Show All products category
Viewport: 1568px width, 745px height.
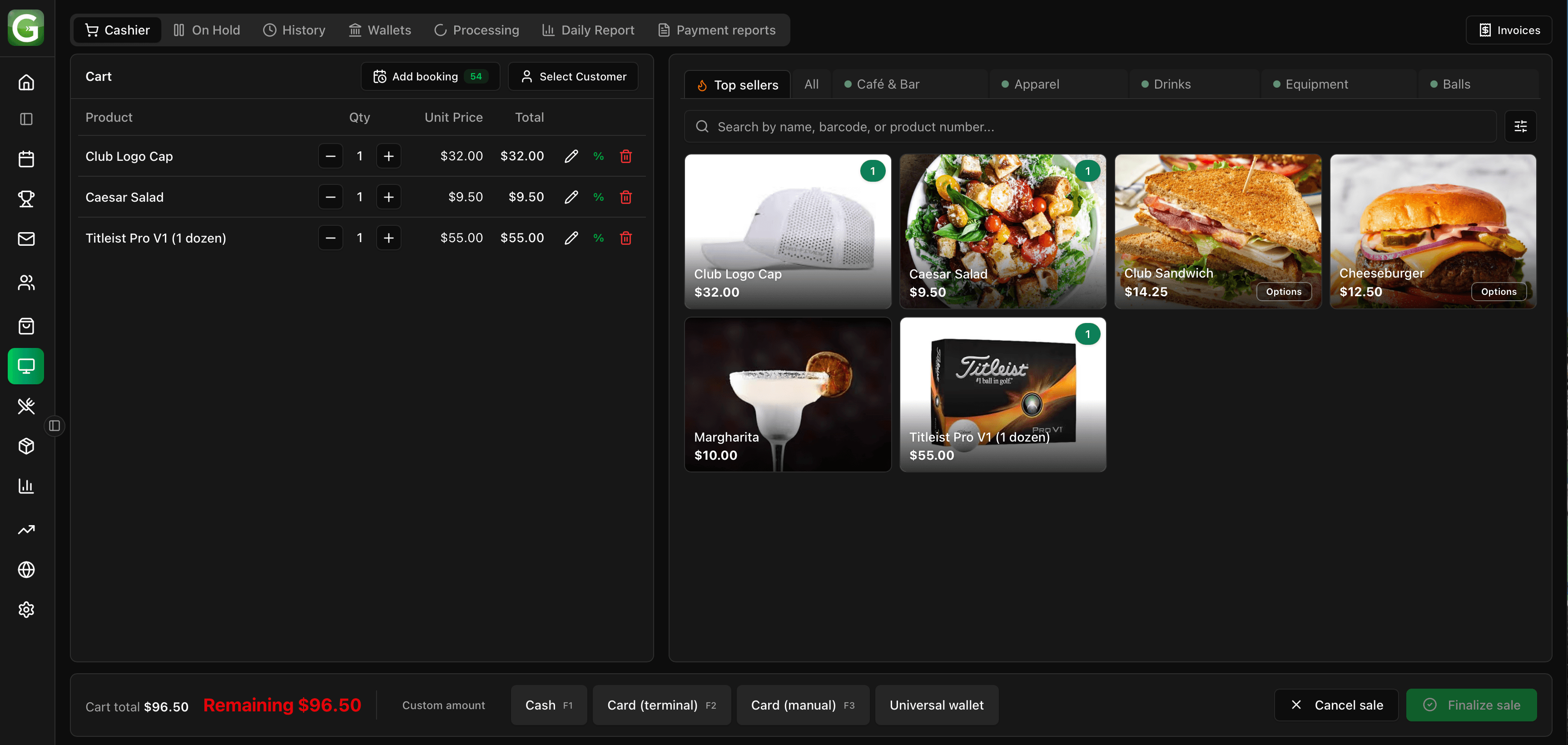coord(811,84)
